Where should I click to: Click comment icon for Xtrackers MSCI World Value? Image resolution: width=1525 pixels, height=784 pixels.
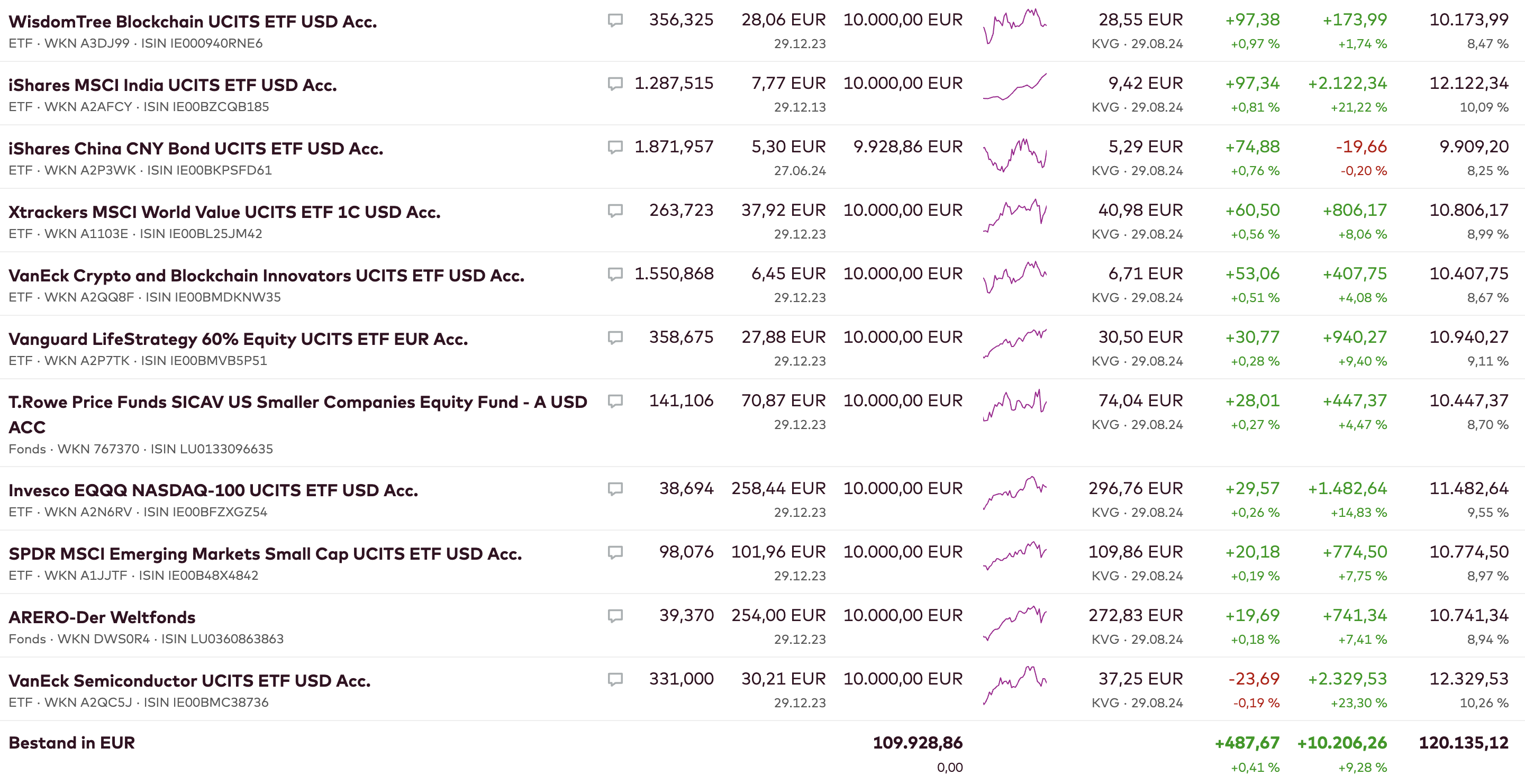click(x=615, y=211)
